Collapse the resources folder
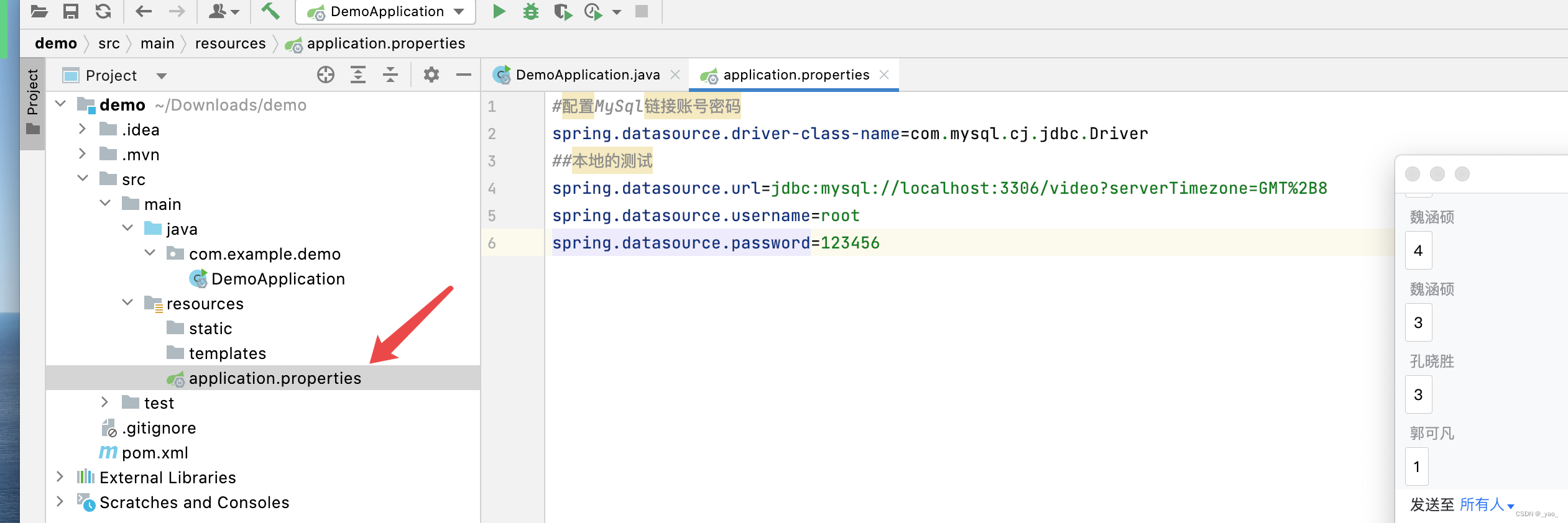The height and width of the screenshot is (523, 1568). pyautogui.click(x=127, y=302)
